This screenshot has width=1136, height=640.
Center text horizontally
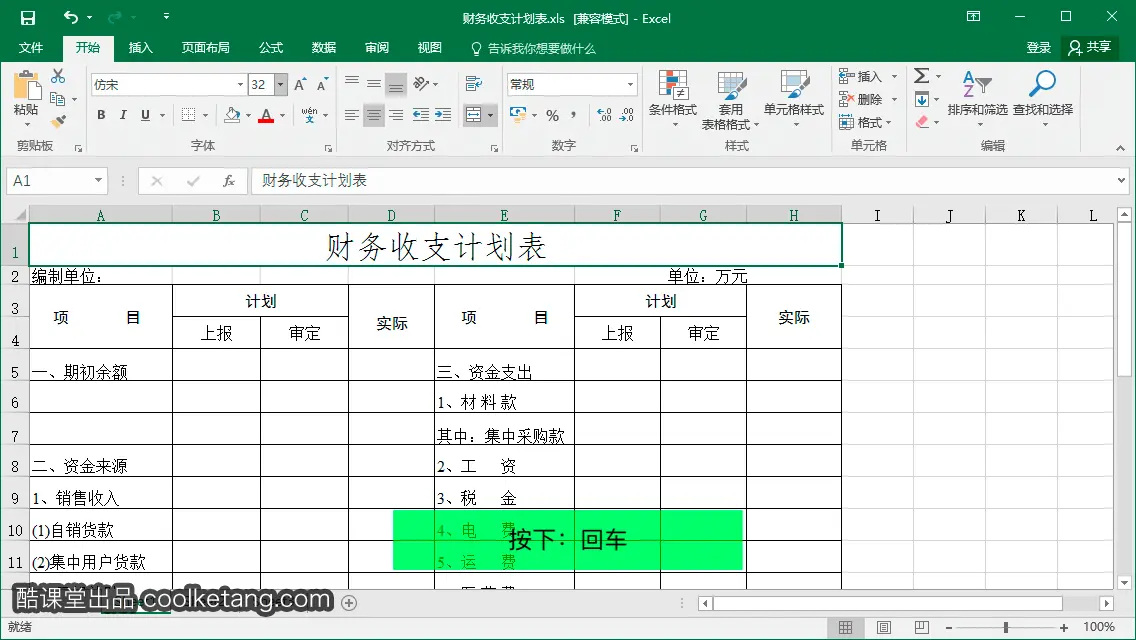click(374, 115)
